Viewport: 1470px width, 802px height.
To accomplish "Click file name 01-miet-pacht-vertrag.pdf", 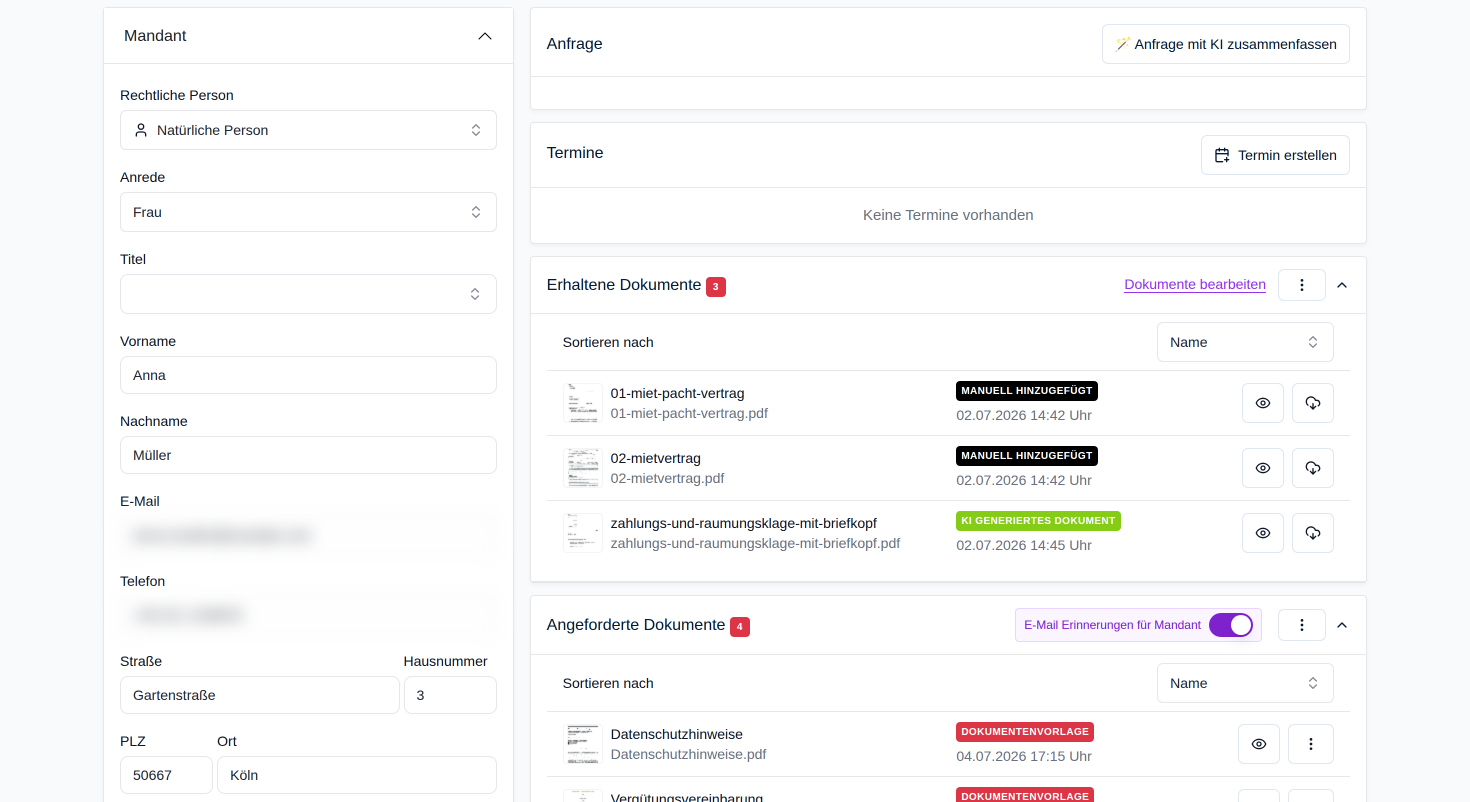I will (x=689, y=413).
